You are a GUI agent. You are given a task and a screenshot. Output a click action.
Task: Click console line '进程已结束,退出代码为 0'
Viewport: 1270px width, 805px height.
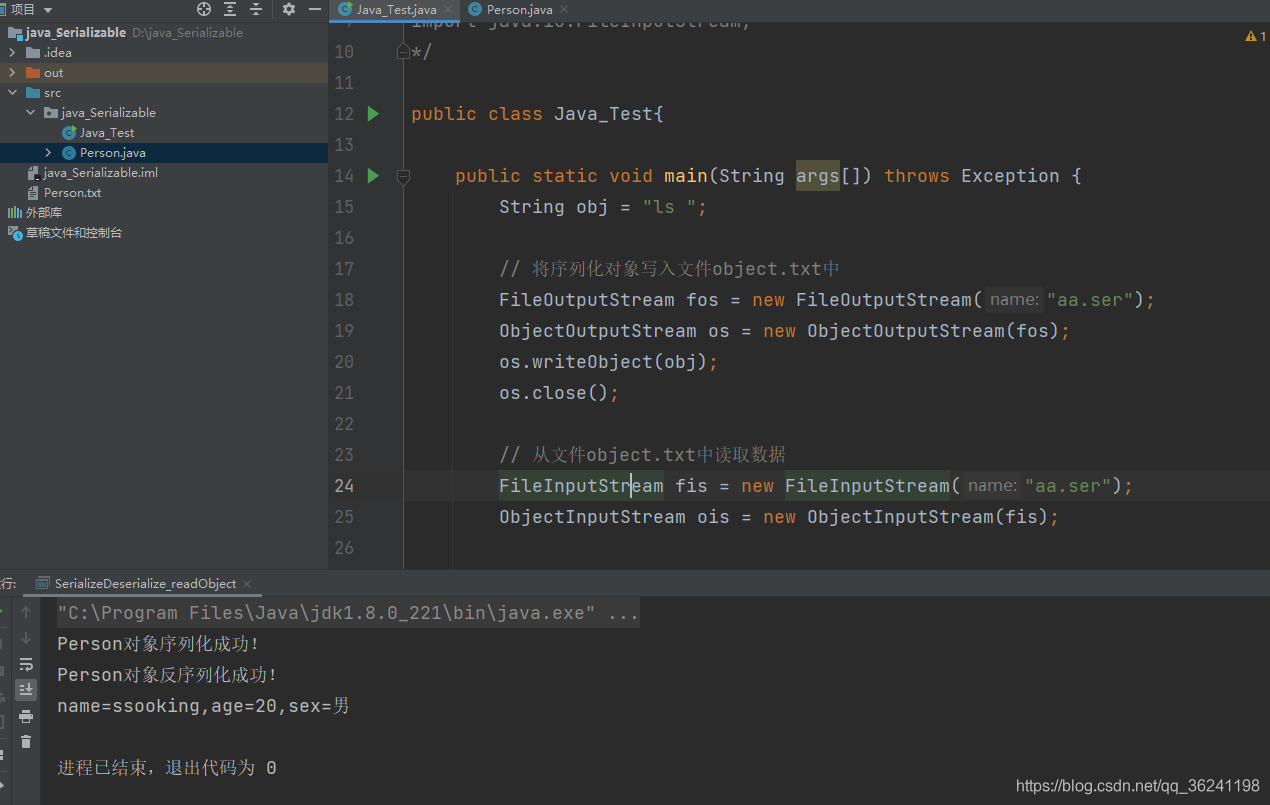167,768
